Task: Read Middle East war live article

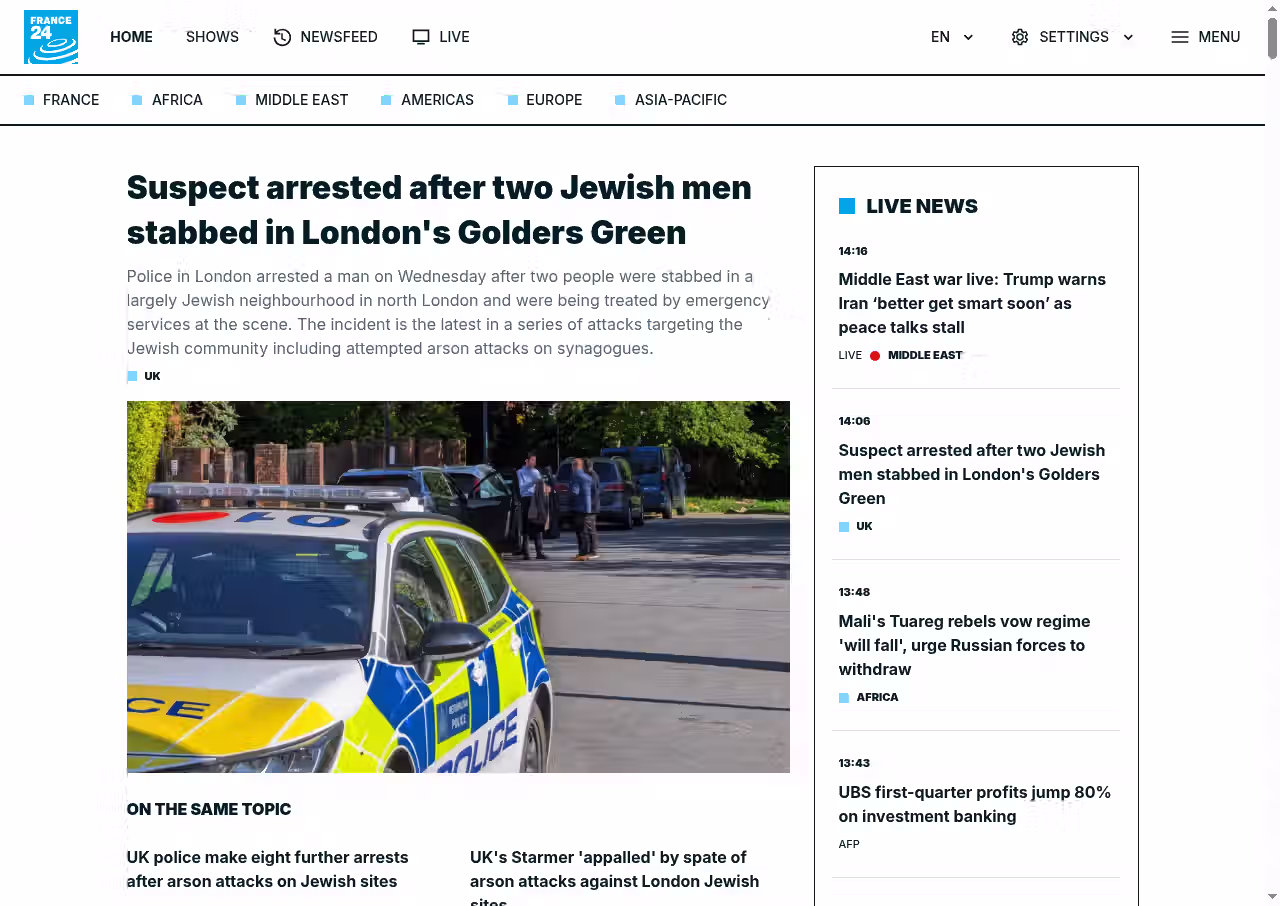Action: (972, 303)
